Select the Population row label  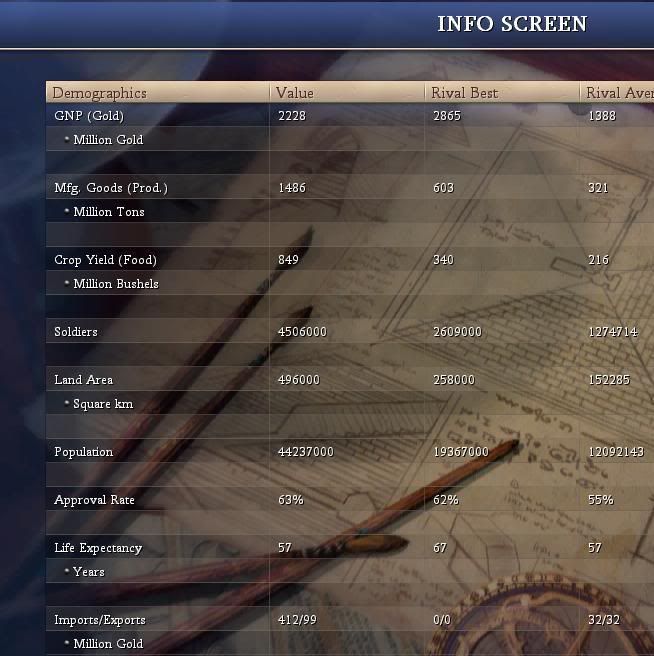point(84,452)
